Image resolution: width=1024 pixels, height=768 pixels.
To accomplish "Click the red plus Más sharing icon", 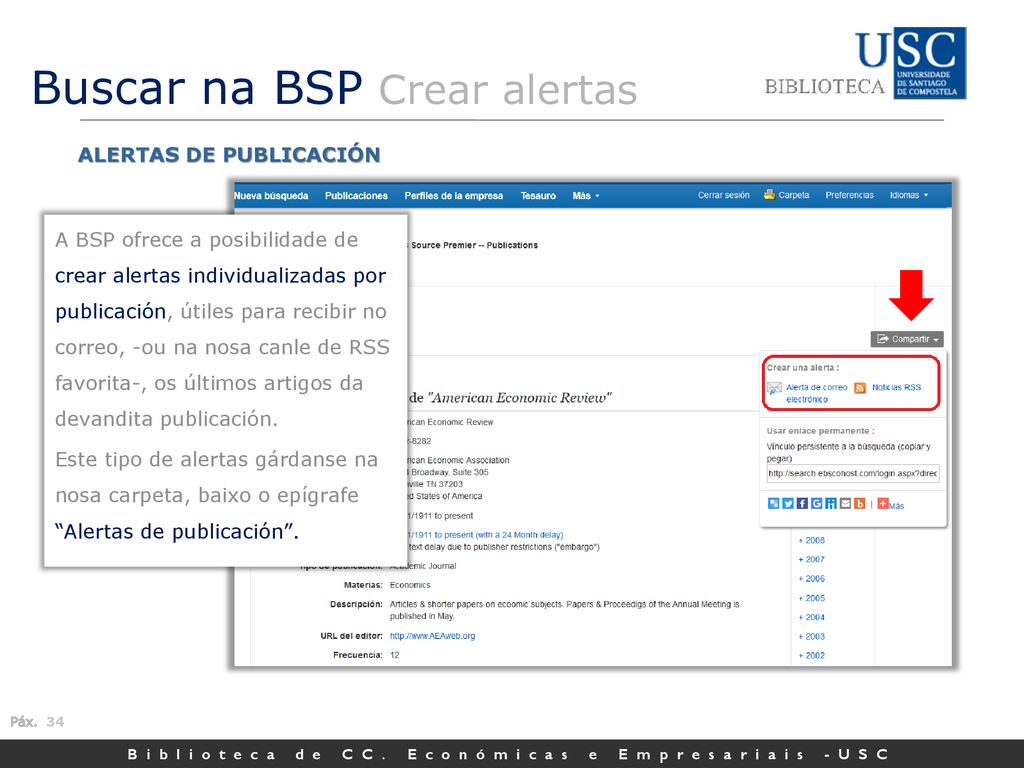I will point(883,504).
